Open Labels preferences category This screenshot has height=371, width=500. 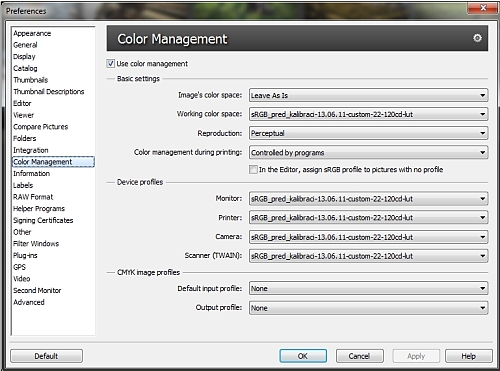(x=23, y=185)
